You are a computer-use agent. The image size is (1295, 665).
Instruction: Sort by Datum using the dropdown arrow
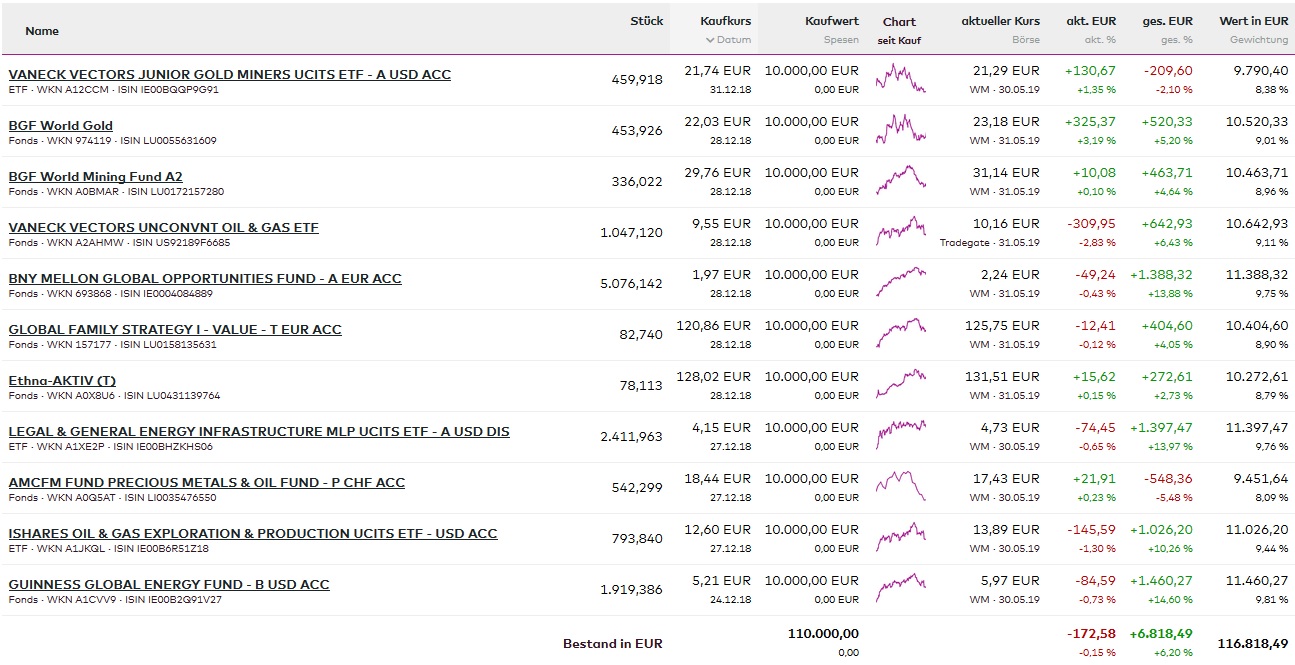tap(710, 41)
